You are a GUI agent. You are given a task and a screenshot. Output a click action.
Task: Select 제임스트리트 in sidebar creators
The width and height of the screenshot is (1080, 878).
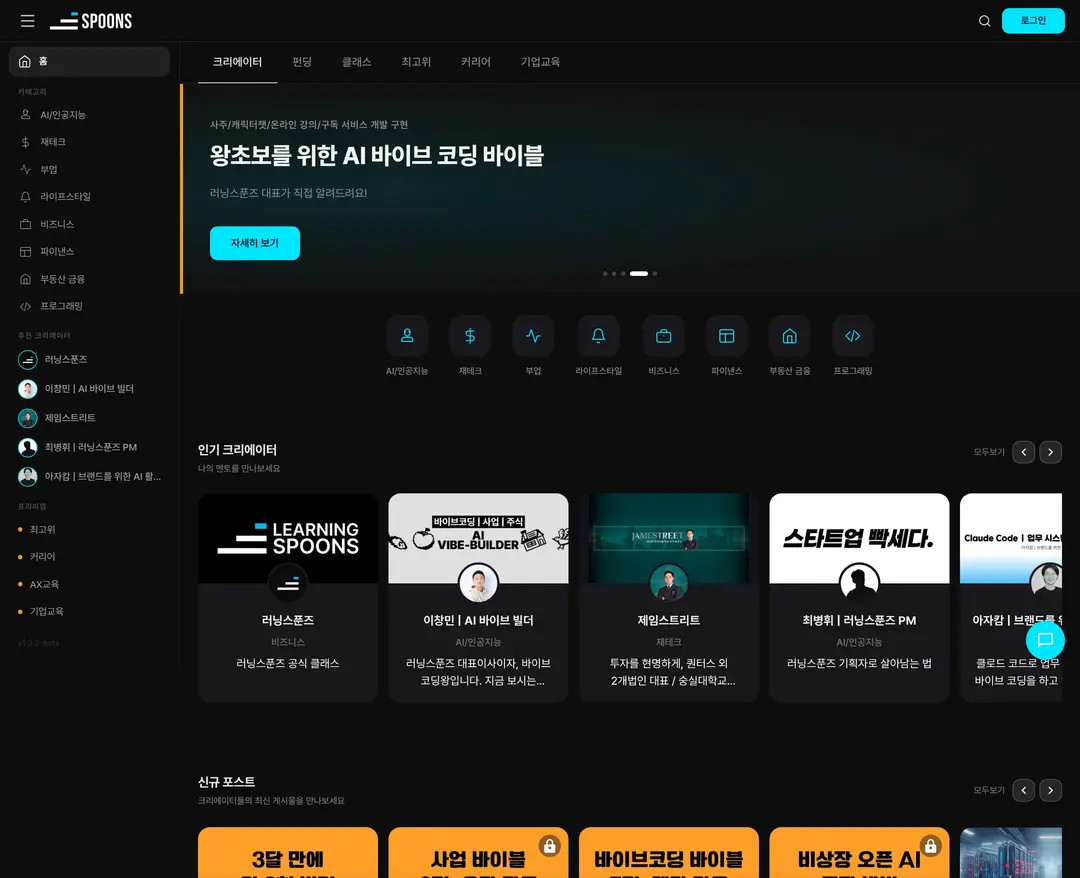point(90,417)
